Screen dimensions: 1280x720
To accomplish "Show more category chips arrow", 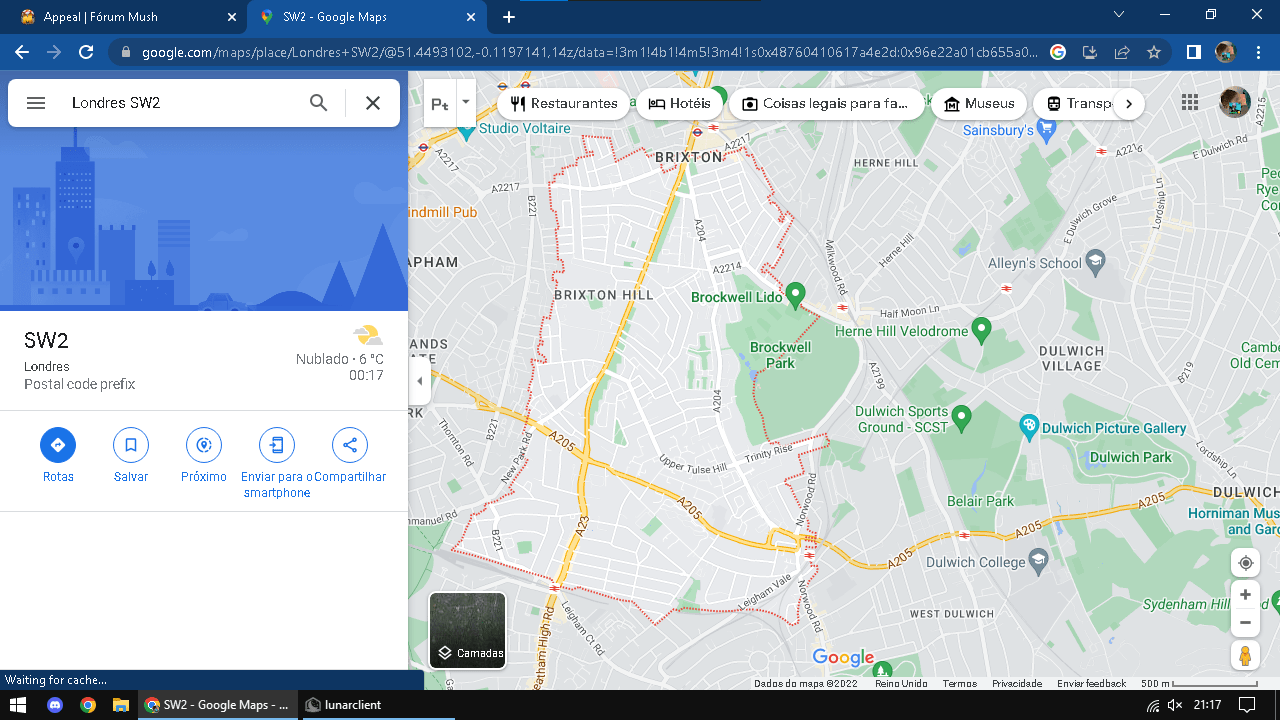I will pyautogui.click(x=1128, y=103).
